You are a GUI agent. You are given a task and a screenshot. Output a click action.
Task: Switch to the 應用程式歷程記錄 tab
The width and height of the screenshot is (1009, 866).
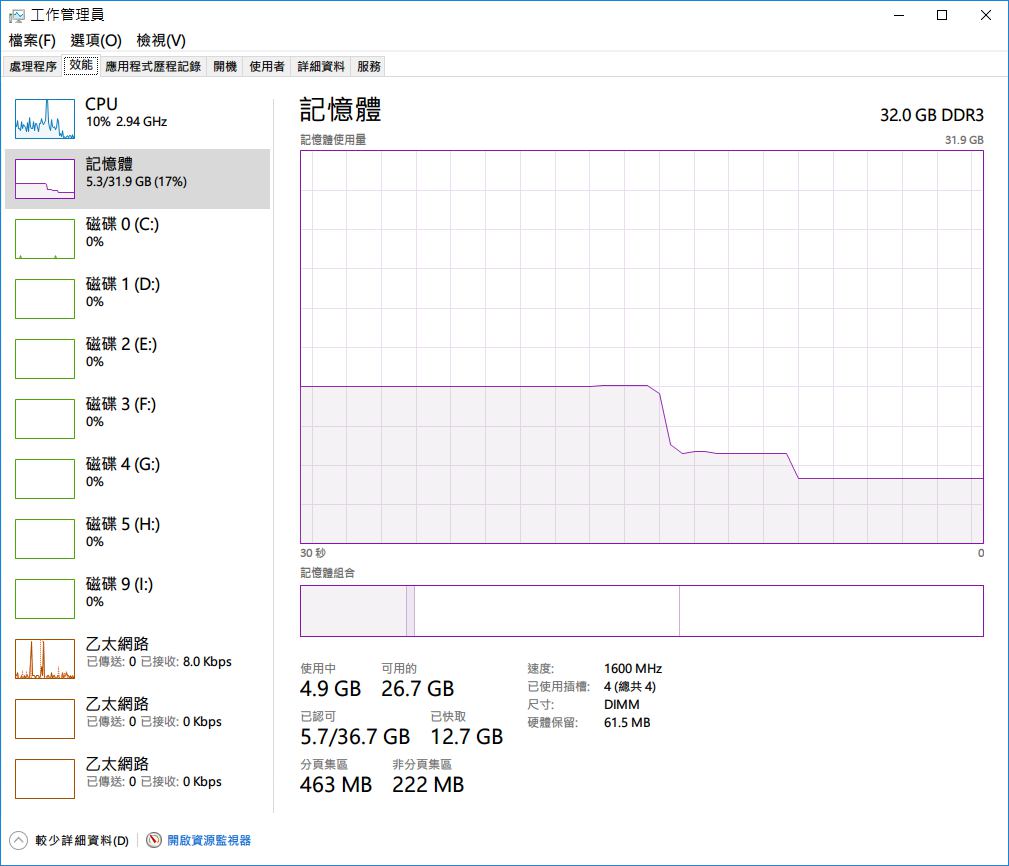tap(153, 66)
